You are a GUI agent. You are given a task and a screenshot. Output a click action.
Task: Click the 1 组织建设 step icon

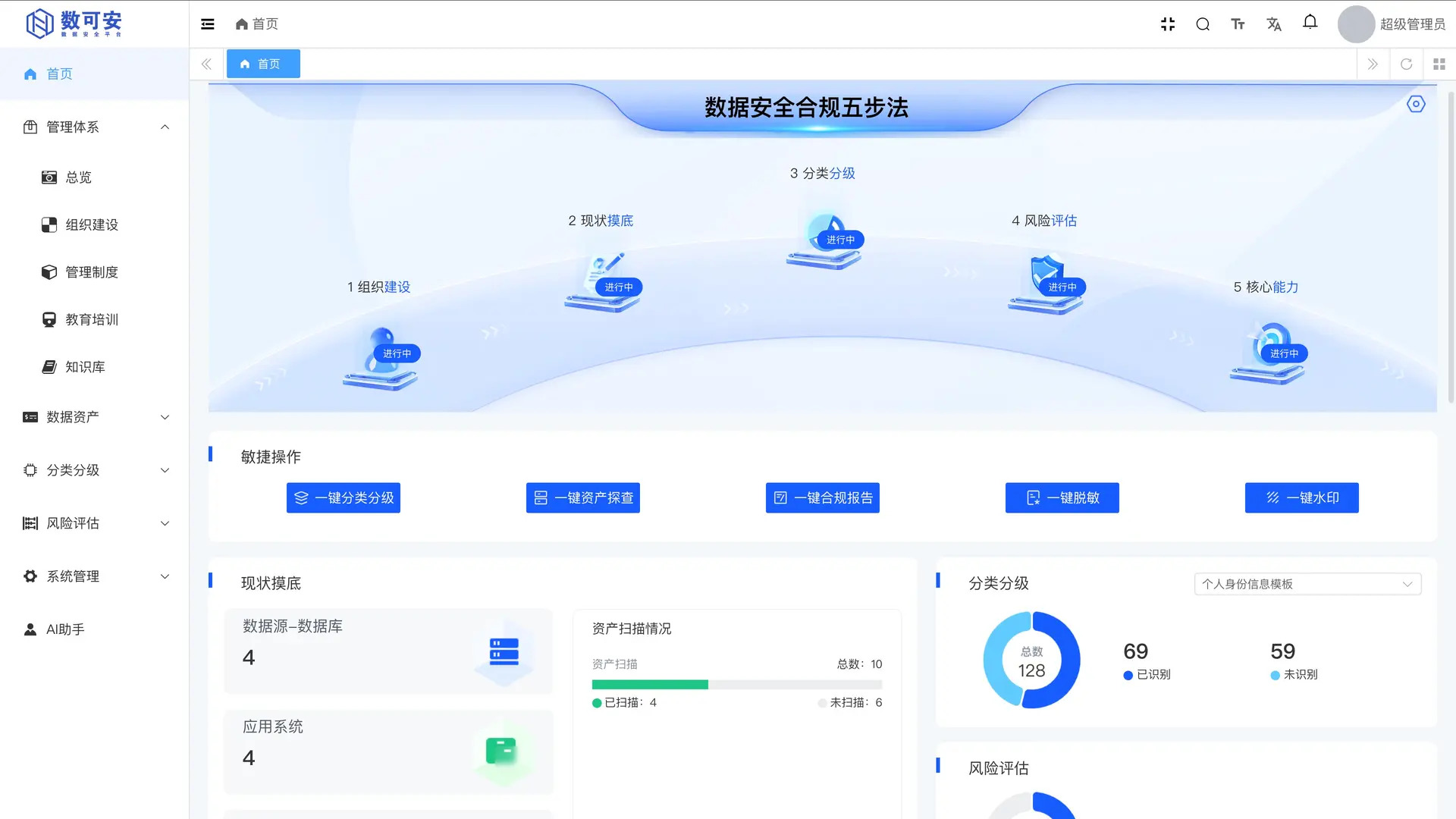click(380, 358)
